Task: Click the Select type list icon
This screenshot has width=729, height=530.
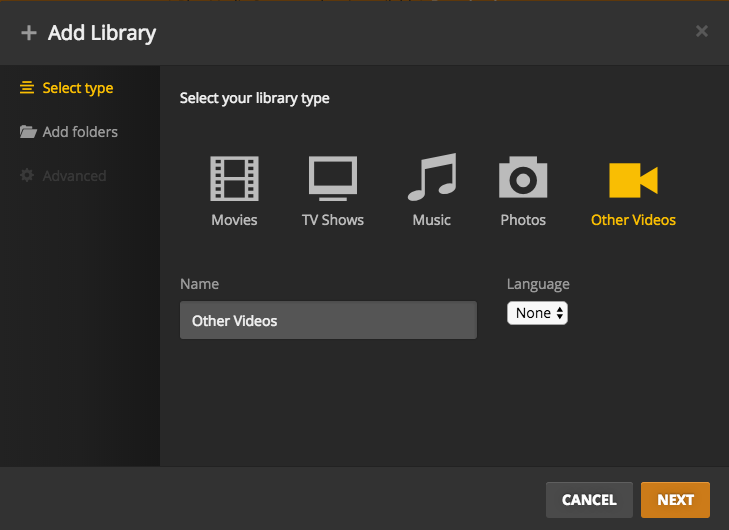Action: [x=28, y=88]
